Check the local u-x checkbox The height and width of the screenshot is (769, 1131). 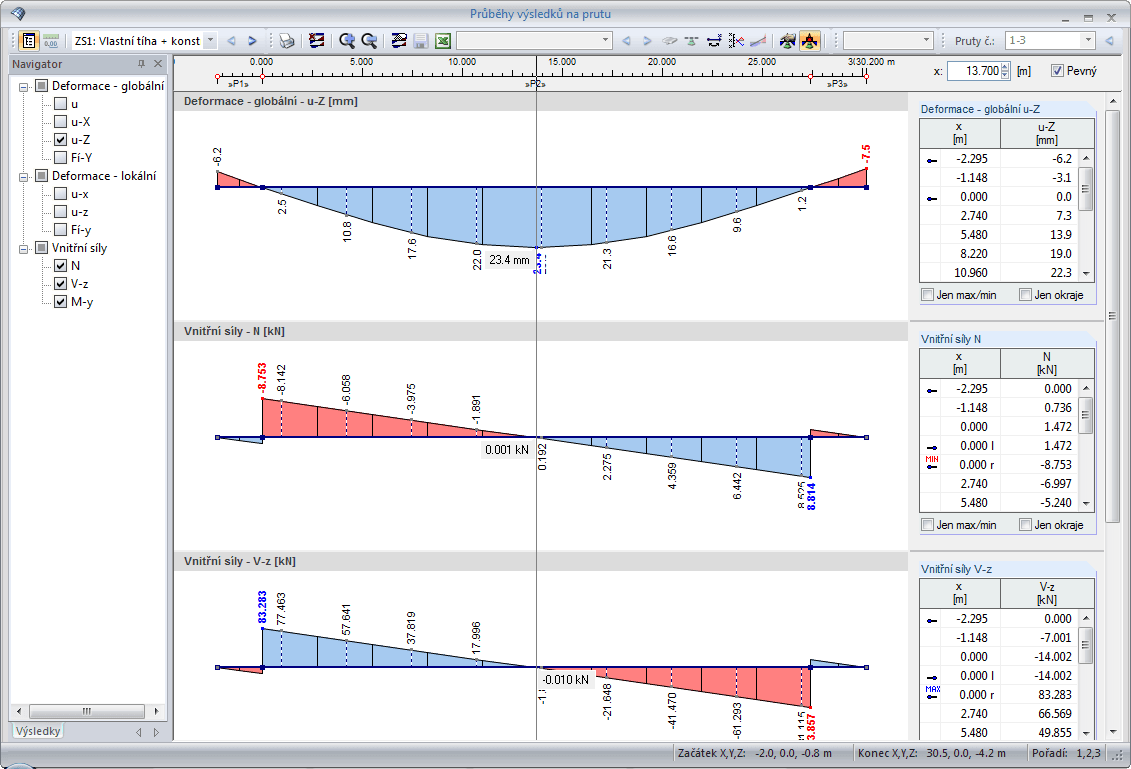point(61,194)
